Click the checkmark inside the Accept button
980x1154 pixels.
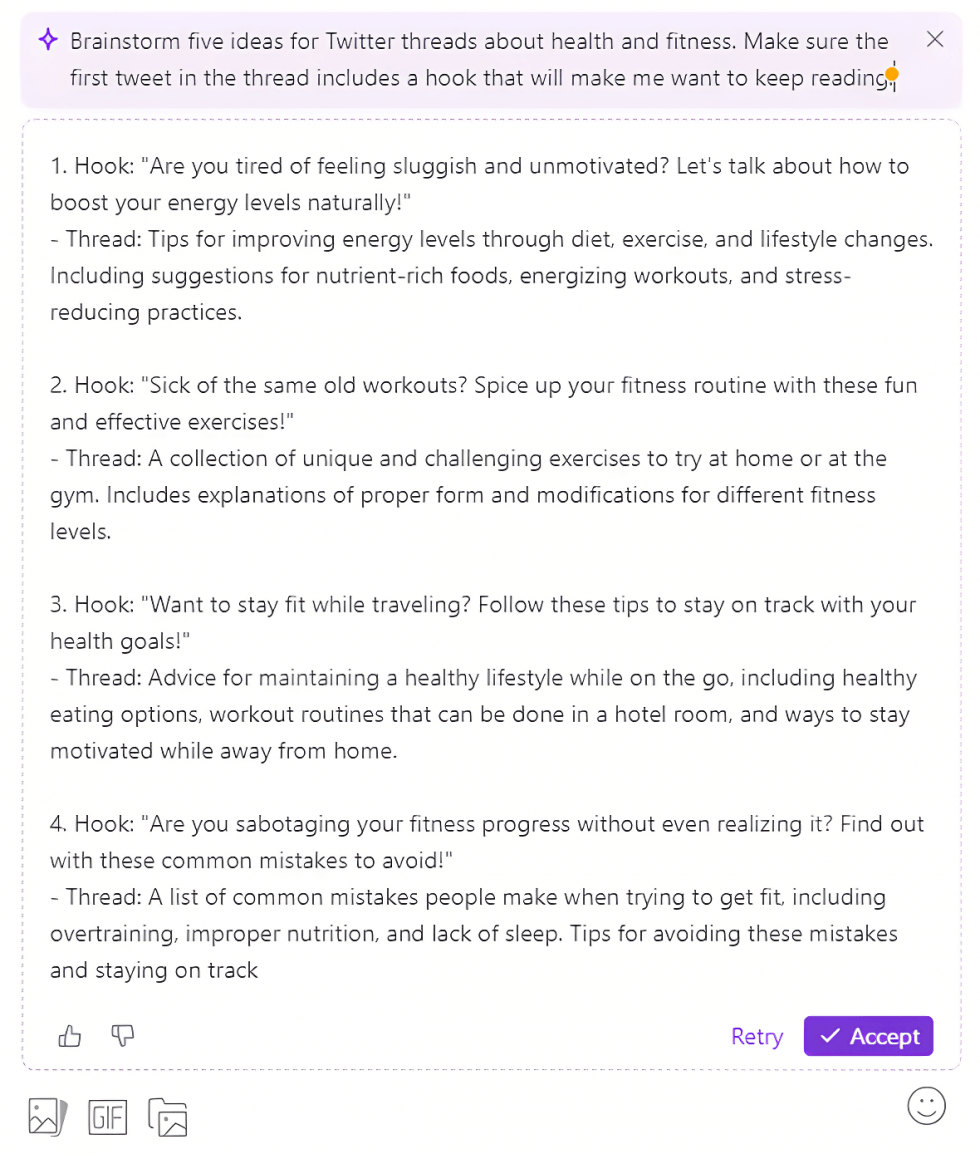click(829, 1036)
